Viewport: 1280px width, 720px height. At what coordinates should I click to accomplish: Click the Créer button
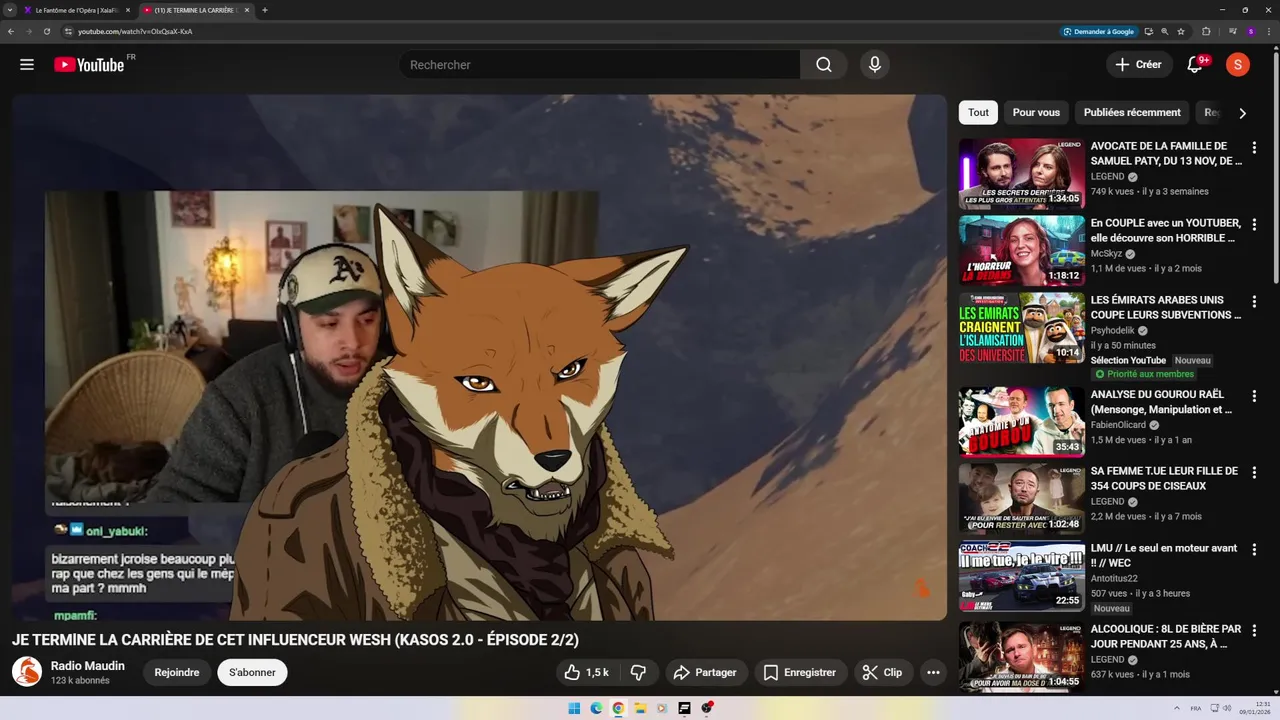1139,65
